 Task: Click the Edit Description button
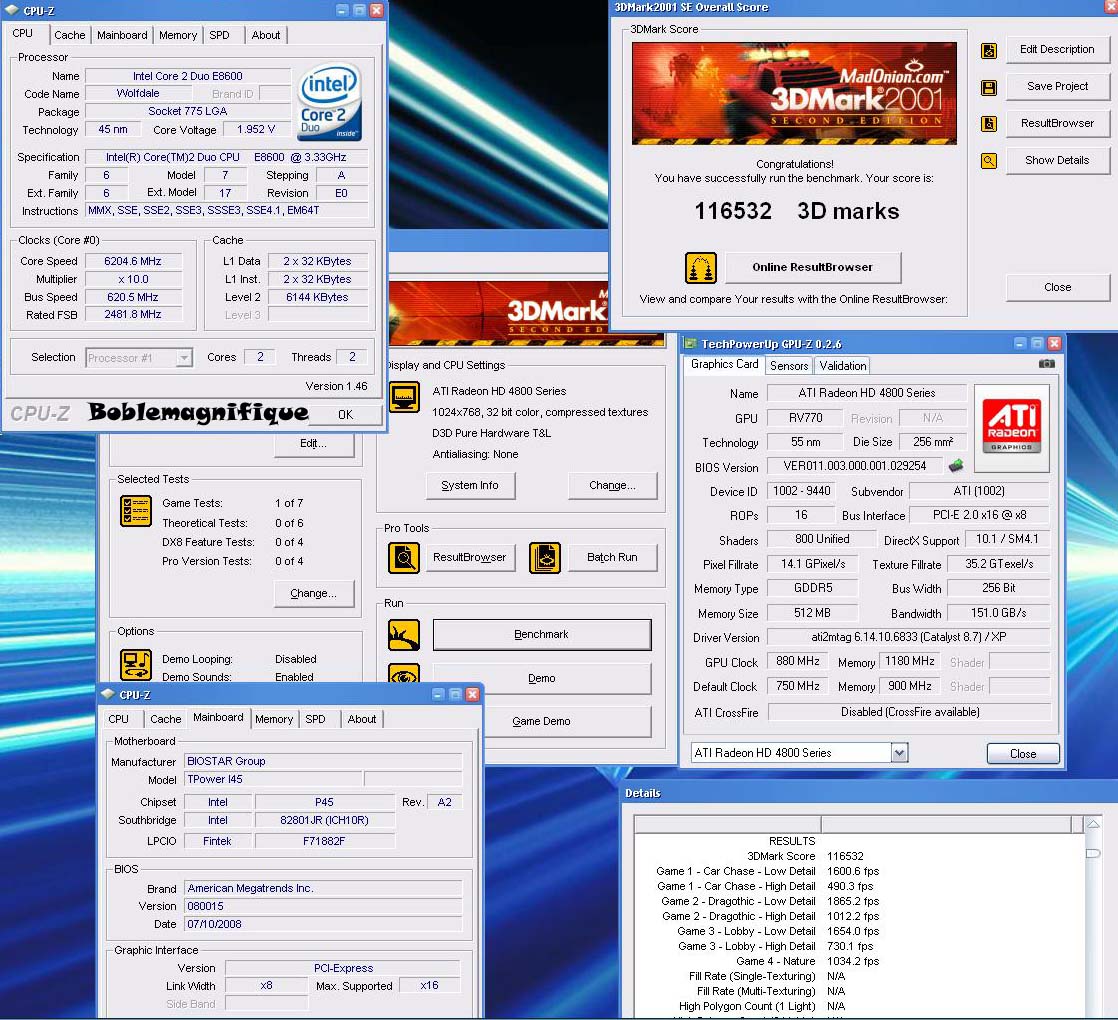[x=1057, y=49]
